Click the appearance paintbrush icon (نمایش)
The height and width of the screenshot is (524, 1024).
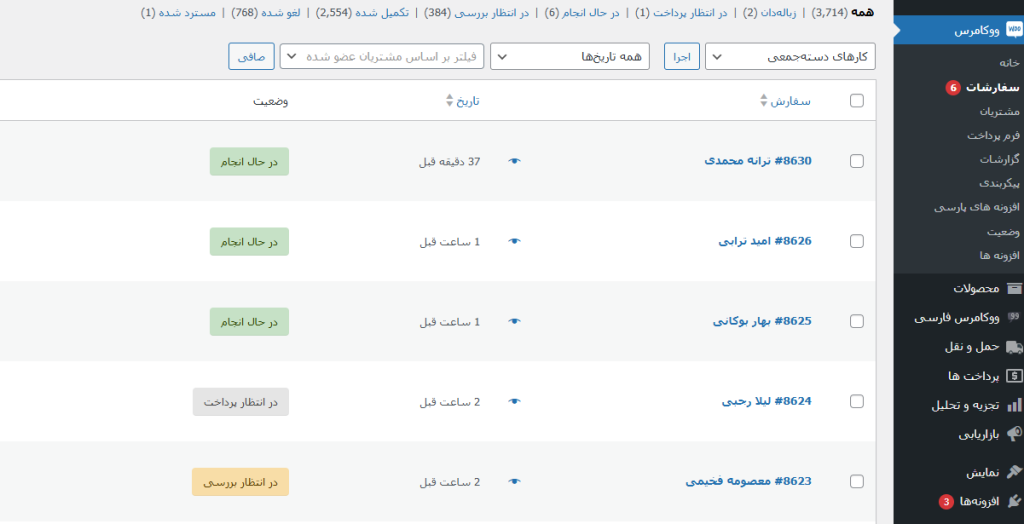tap(1013, 472)
